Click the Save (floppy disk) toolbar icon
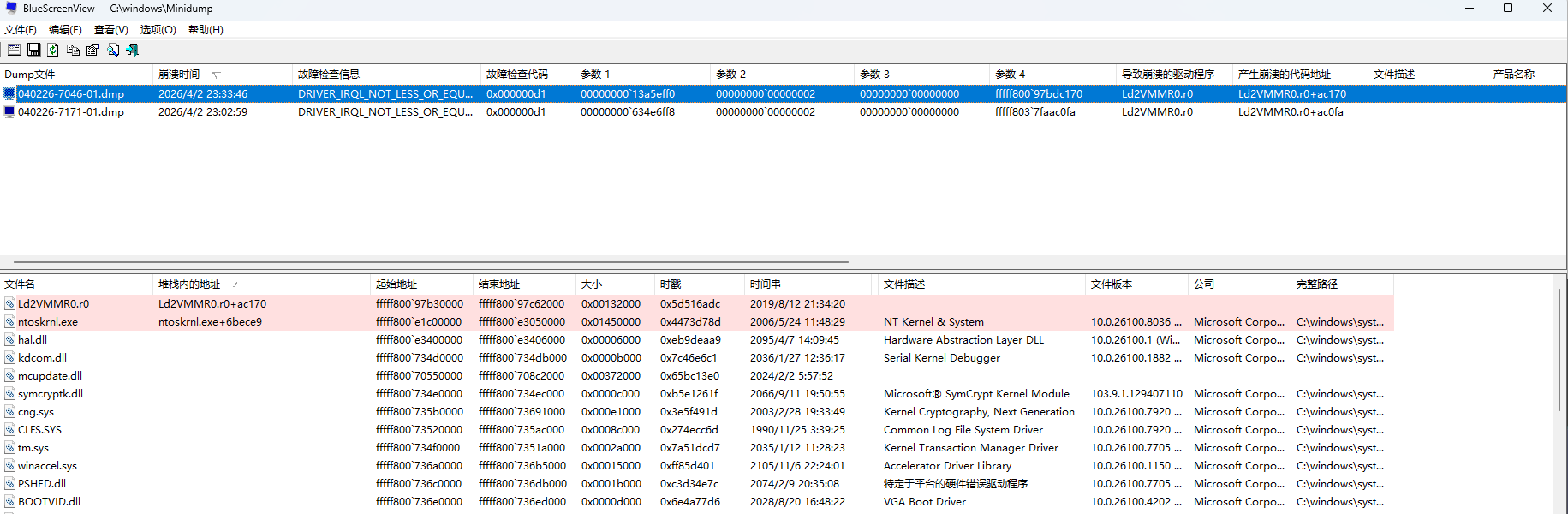Image resolution: width=1568 pixels, height=514 pixels. (34, 50)
